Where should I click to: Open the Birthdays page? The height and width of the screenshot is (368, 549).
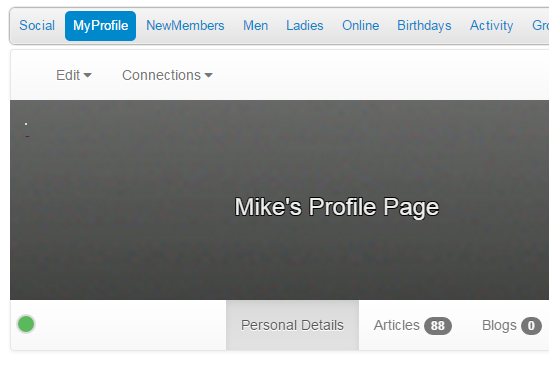[424, 26]
